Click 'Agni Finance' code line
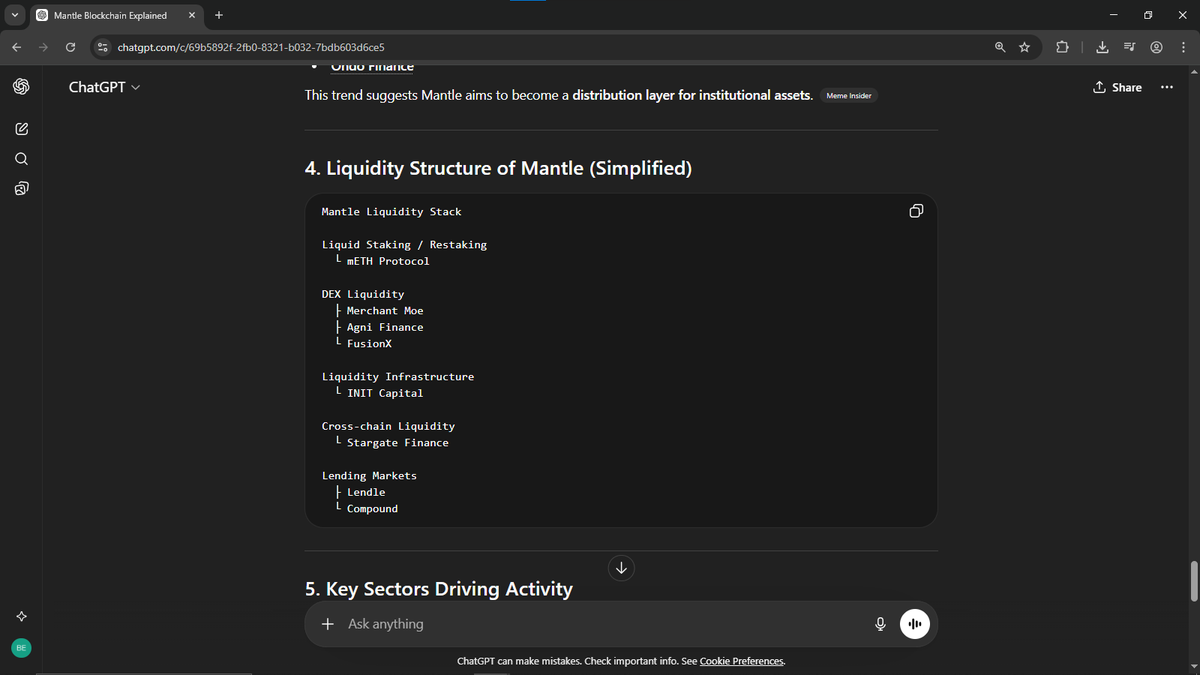The width and height of the screenshot is (1200, 675). (385, 327)
